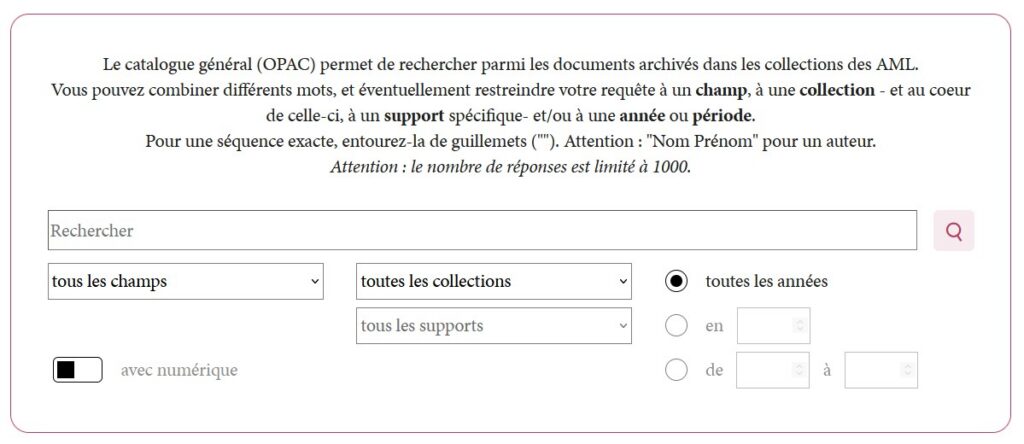Screen dimensions: 1024x444
Task: Choose the "en" single-year radio button
Action: point(677,326)
